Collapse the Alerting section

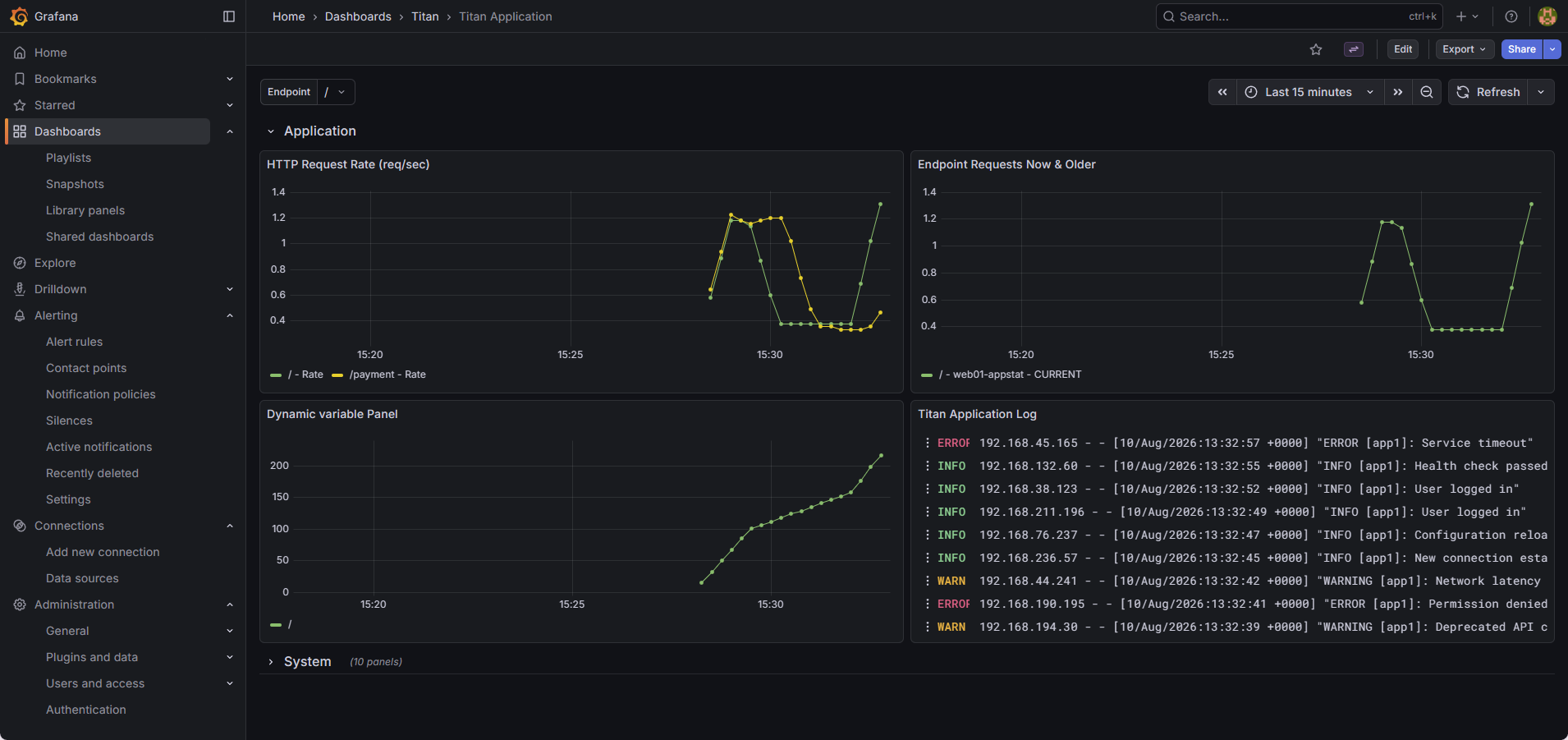tap(230, 315)
